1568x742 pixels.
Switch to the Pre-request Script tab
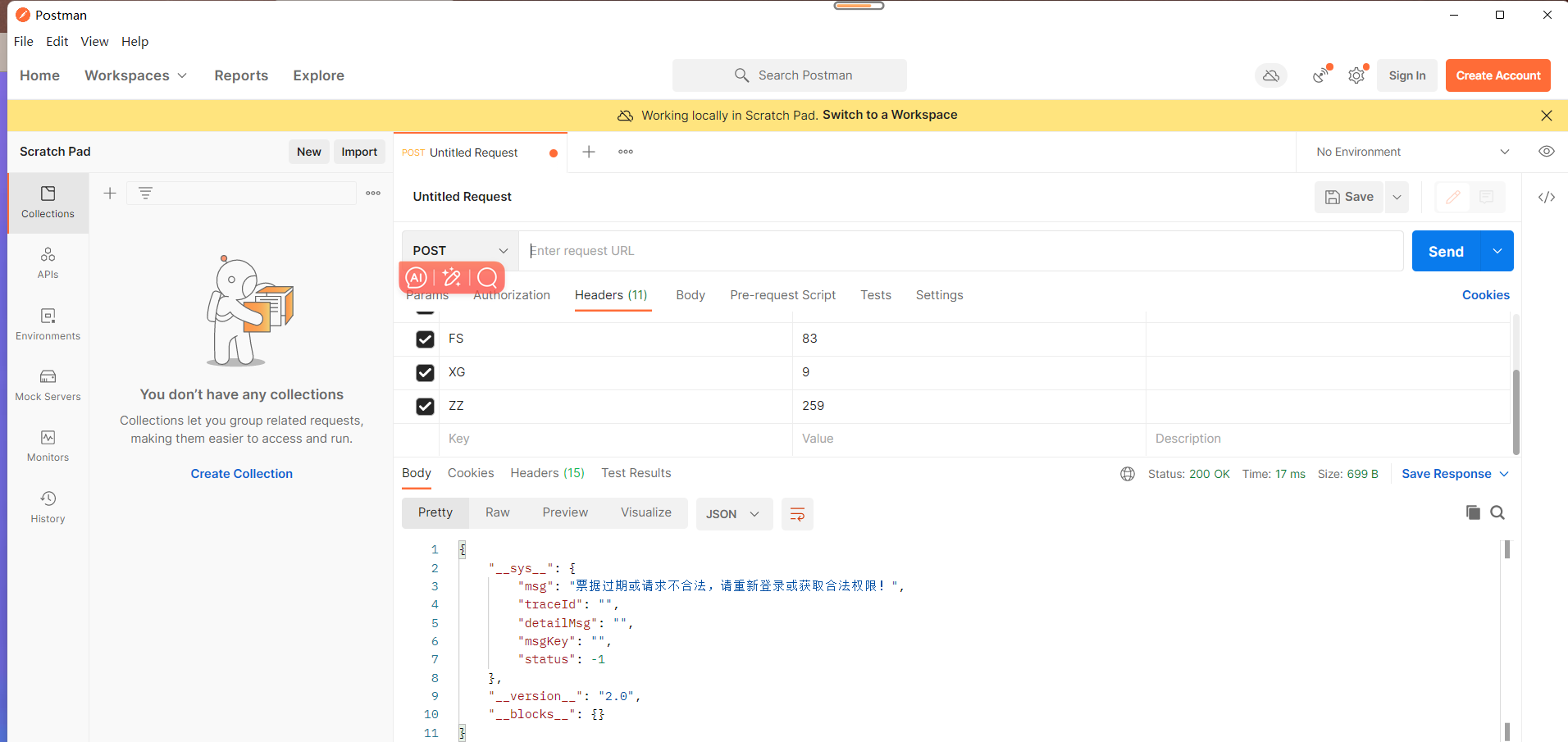tap(783, 295)
